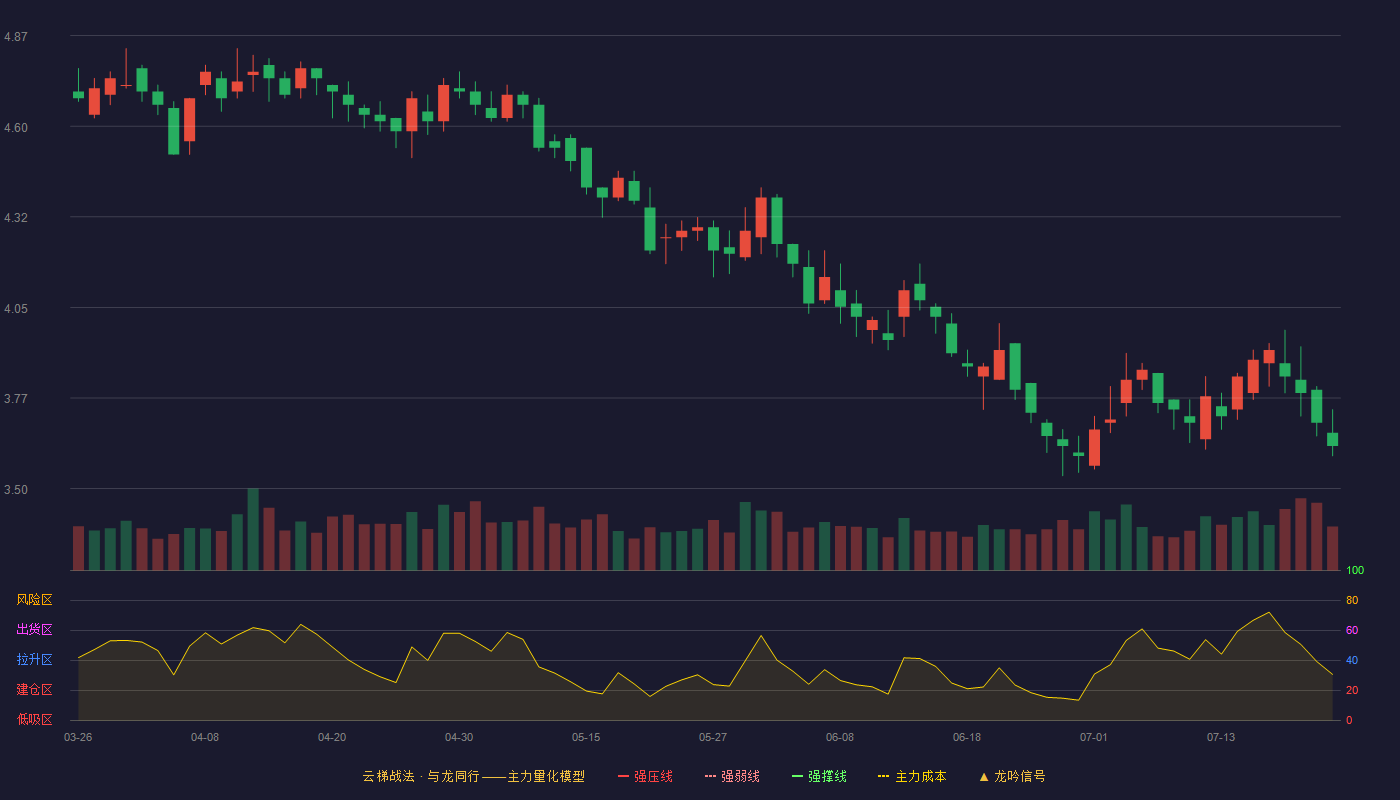
Task: Click the orange 80 indicator scale value
Action: coord(1352,600)
